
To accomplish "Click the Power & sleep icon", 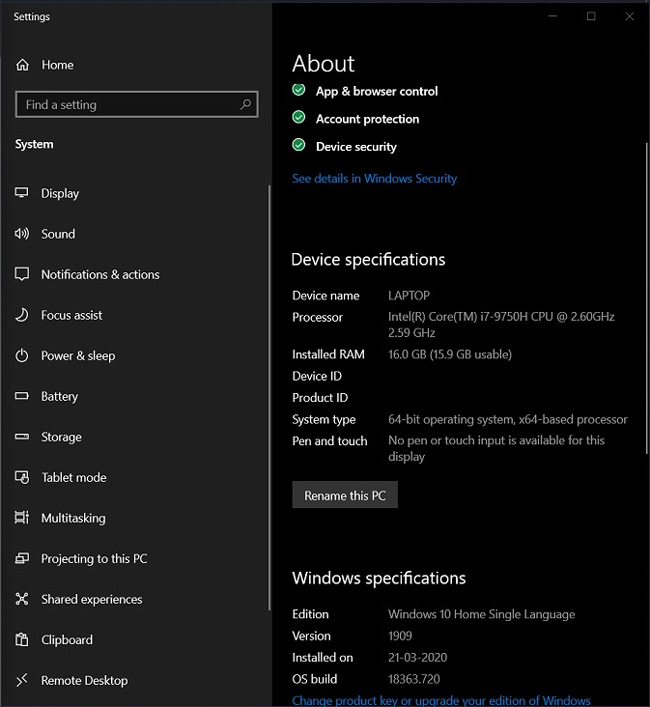I will pos(22,355).
